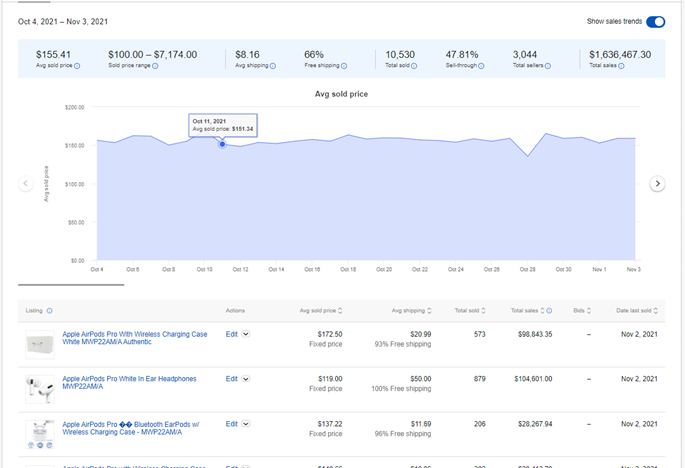Image resolution: width=685 pixels, height=468 pixels.
Task: Open info icon next to Free shipping stat
Action: (344, 66)
